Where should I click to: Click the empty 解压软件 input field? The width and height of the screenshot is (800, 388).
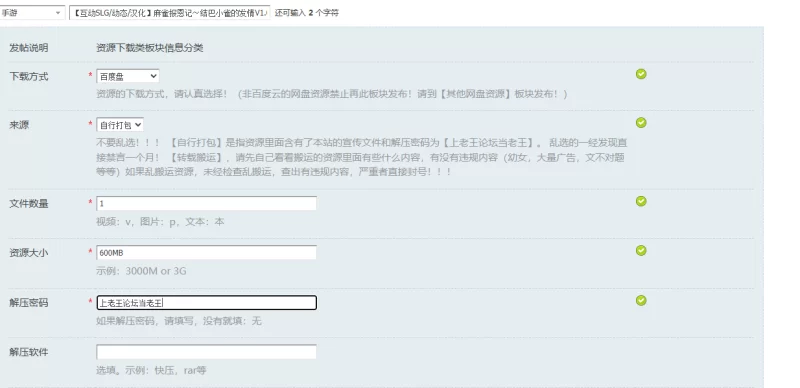[206, 352]
